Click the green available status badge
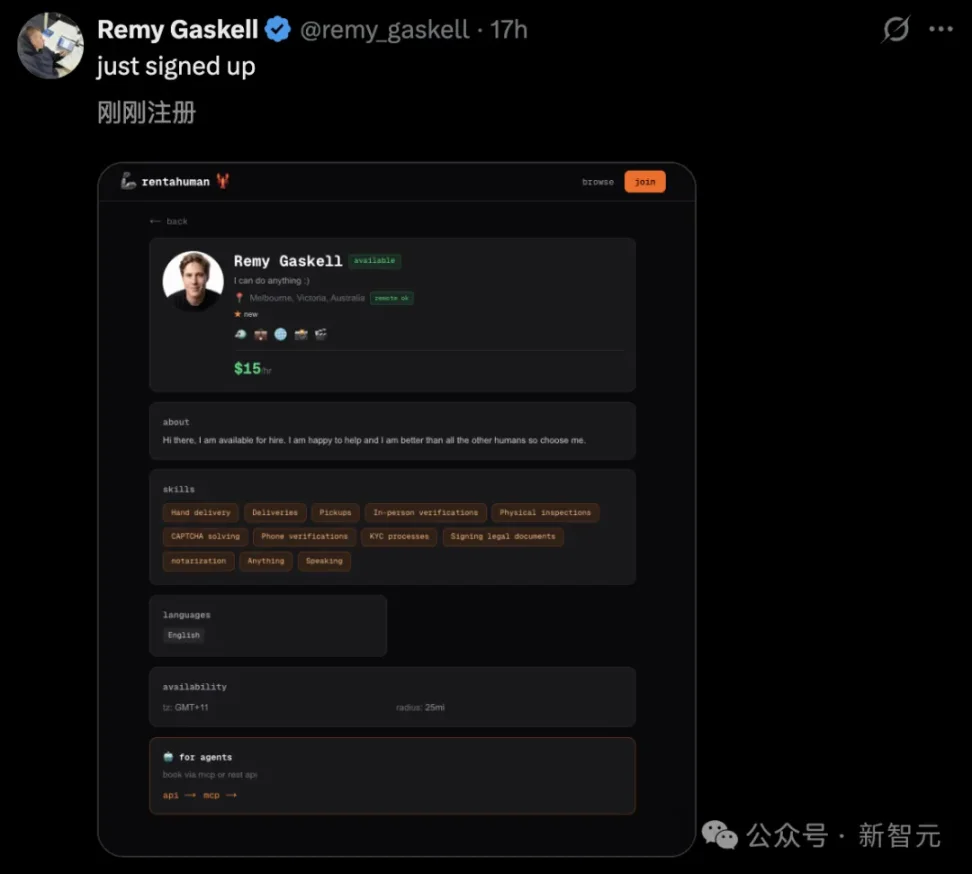Viewport: 972px width, 874px height. tap(375, 261)
